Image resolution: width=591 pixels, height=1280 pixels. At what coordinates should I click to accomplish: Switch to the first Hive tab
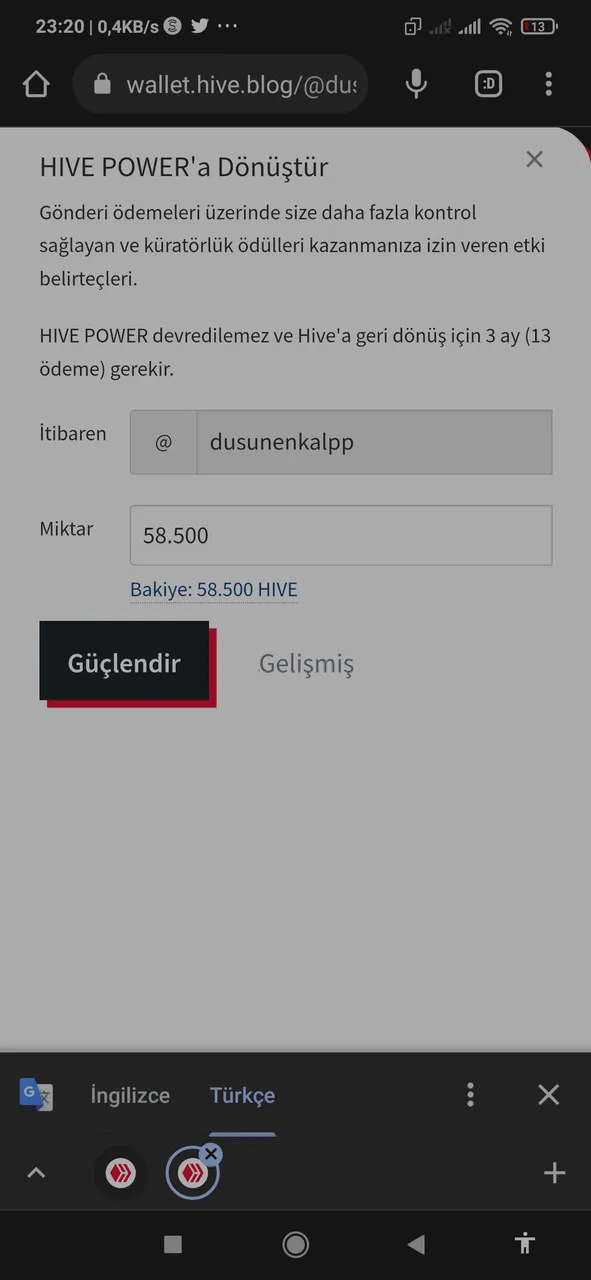[x=121, y=1172]
